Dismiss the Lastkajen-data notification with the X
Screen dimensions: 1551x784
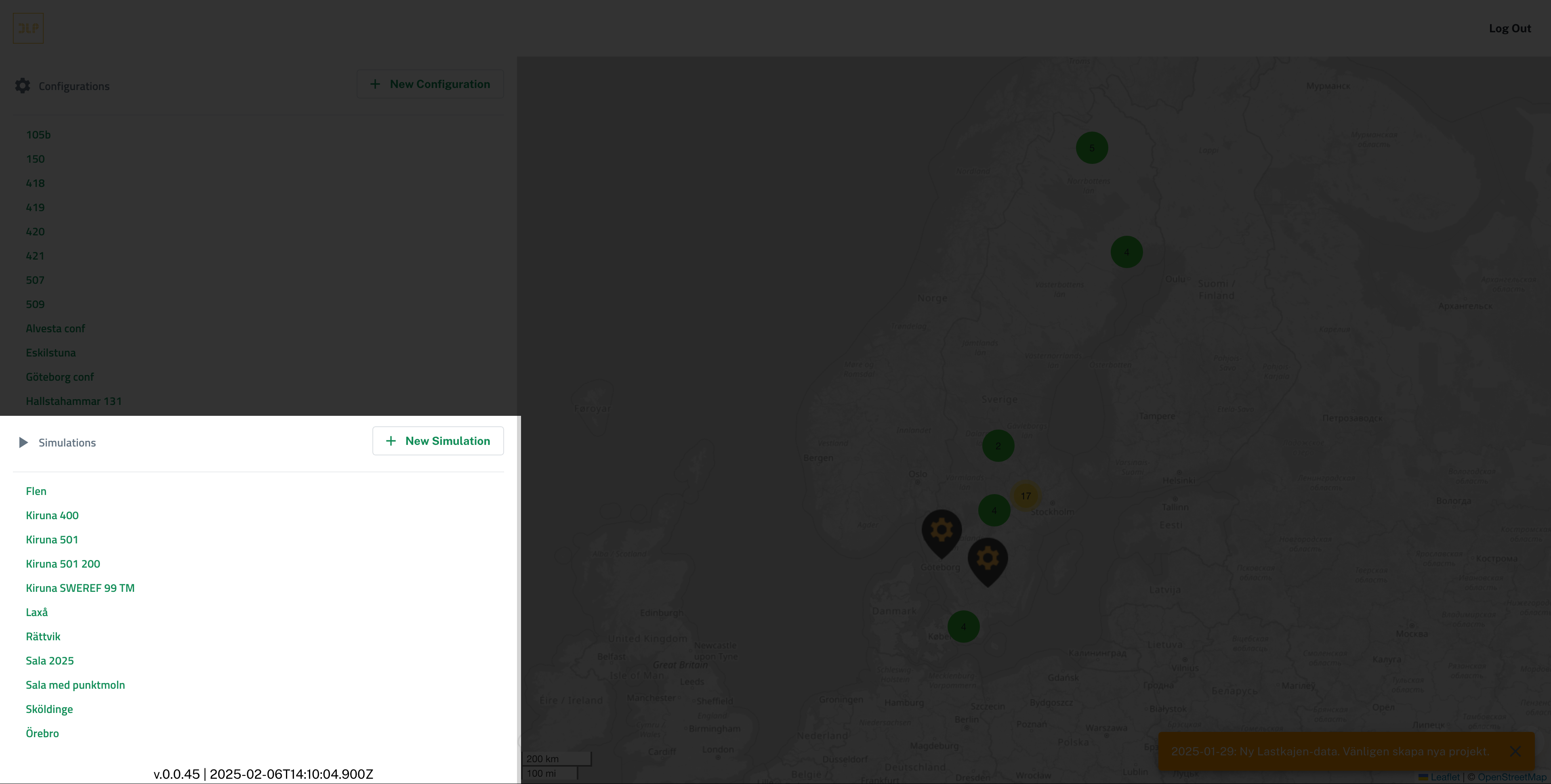point(1515,751)
